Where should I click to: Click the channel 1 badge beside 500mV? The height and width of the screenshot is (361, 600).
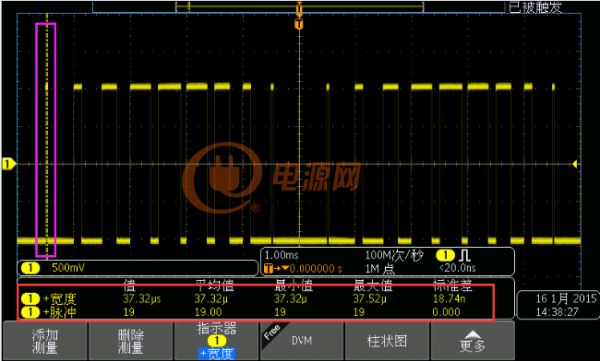click(30, 268)
